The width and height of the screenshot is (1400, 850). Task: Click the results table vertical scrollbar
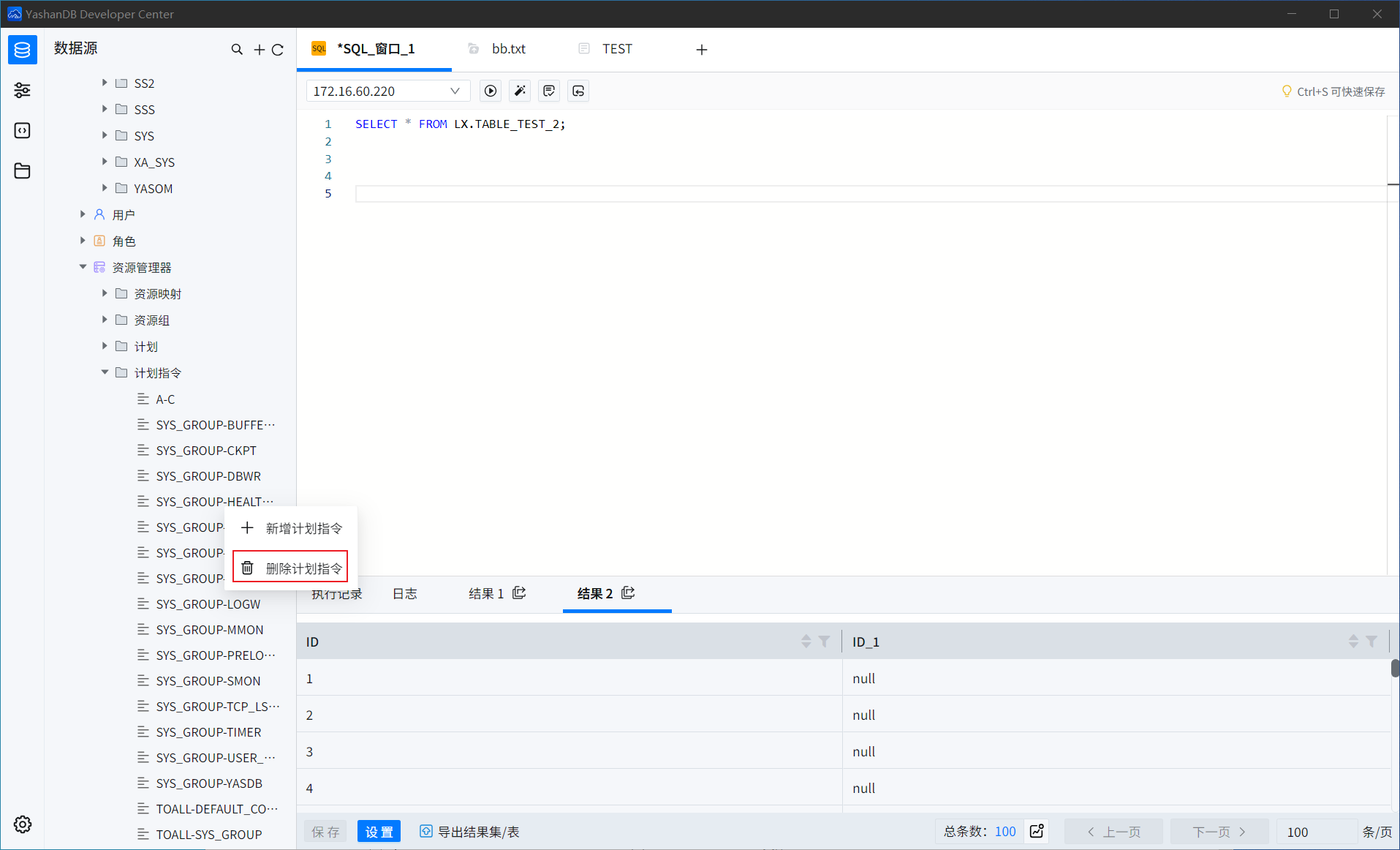point(1395,668)
